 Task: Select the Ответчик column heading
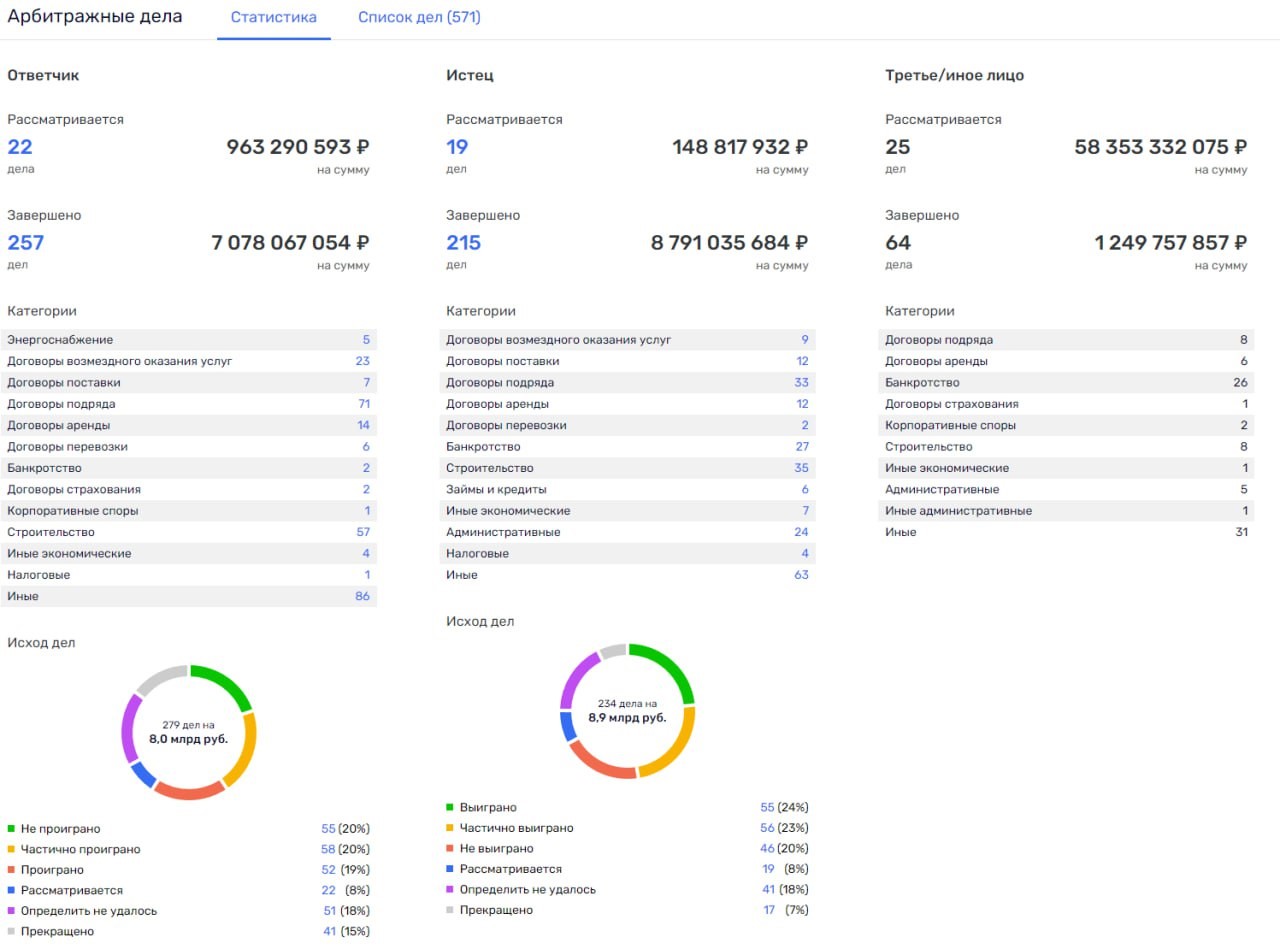pyautogui.click(x=43, y=76)
